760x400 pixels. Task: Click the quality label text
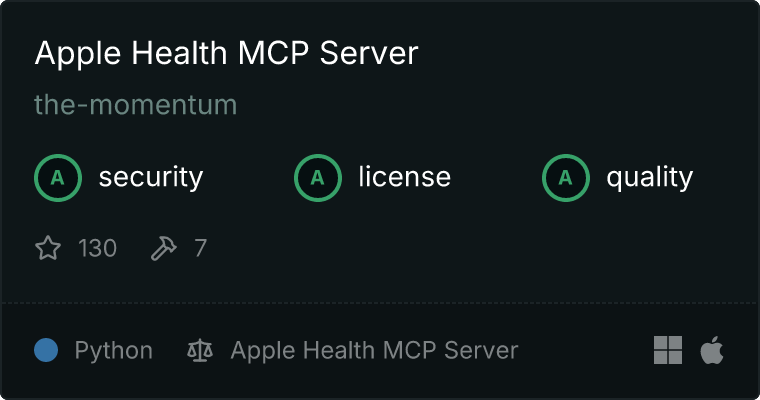(x=649, y=177)
